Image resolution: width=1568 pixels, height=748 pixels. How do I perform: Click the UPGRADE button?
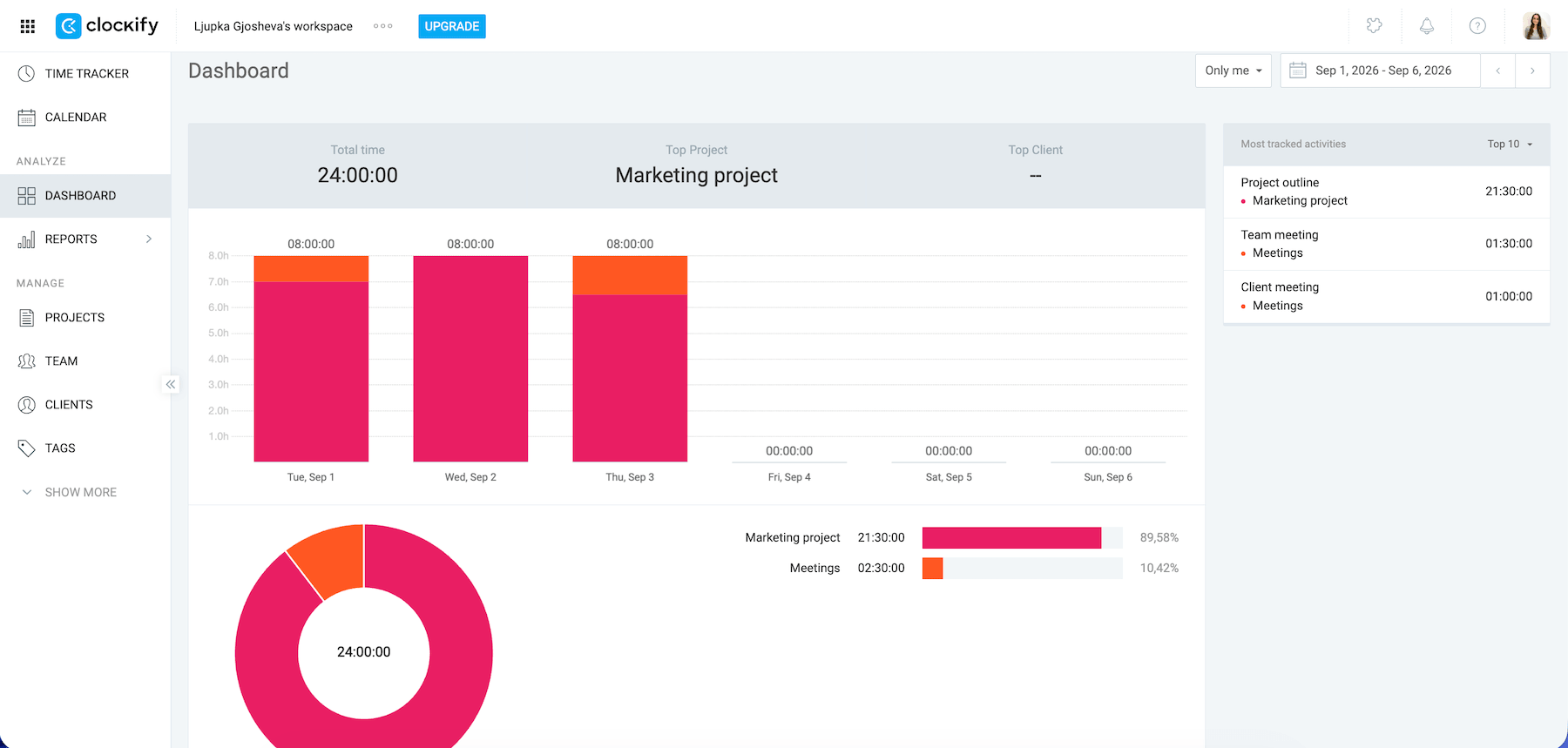452,26
